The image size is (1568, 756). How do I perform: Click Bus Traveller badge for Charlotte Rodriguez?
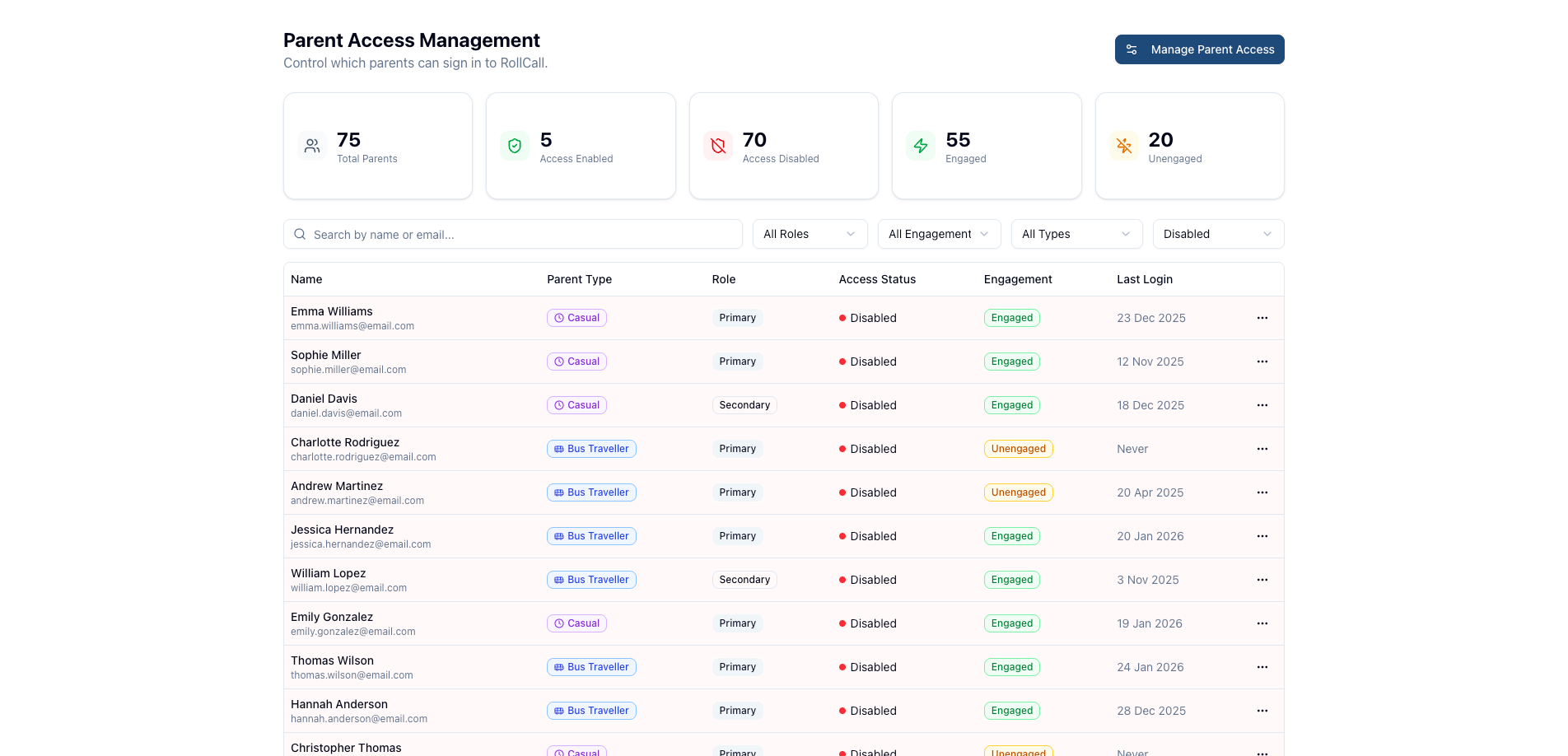(x=591, y=449)
